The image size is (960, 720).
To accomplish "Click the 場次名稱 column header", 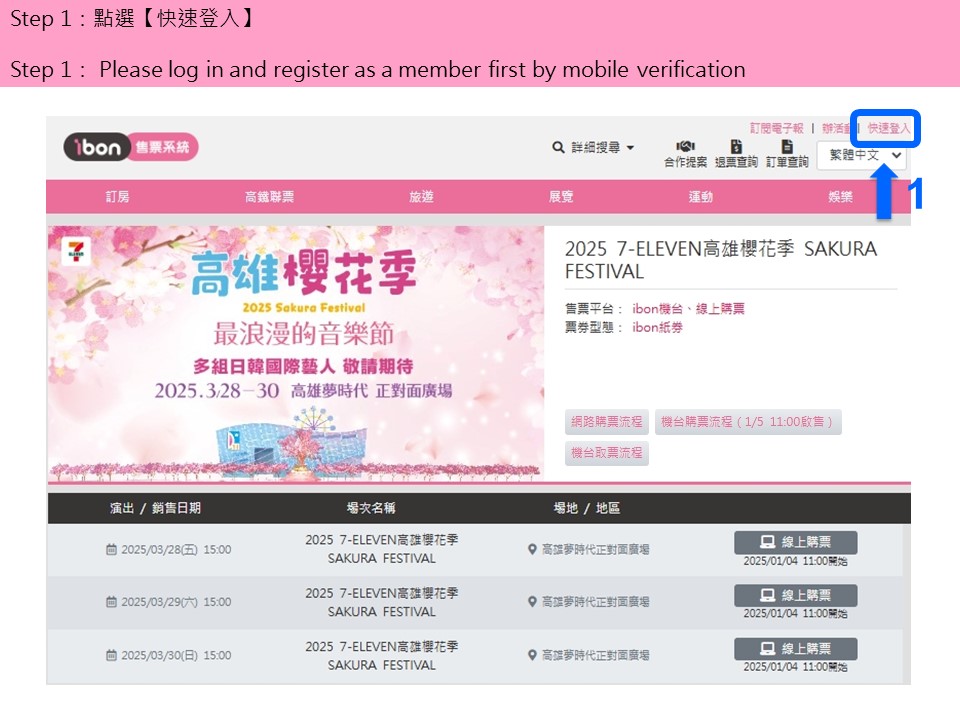I will tap(371, 508).
